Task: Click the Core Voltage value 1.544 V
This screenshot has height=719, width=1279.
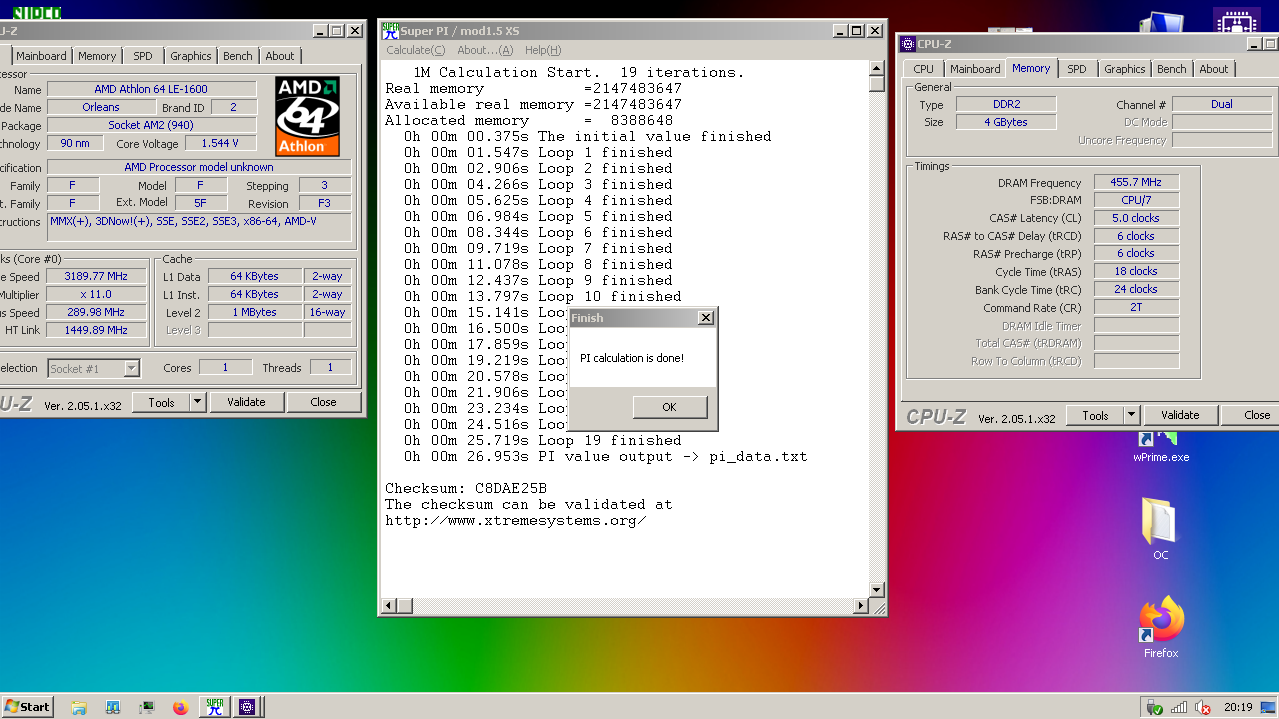Action: click(x=221, y=144)
